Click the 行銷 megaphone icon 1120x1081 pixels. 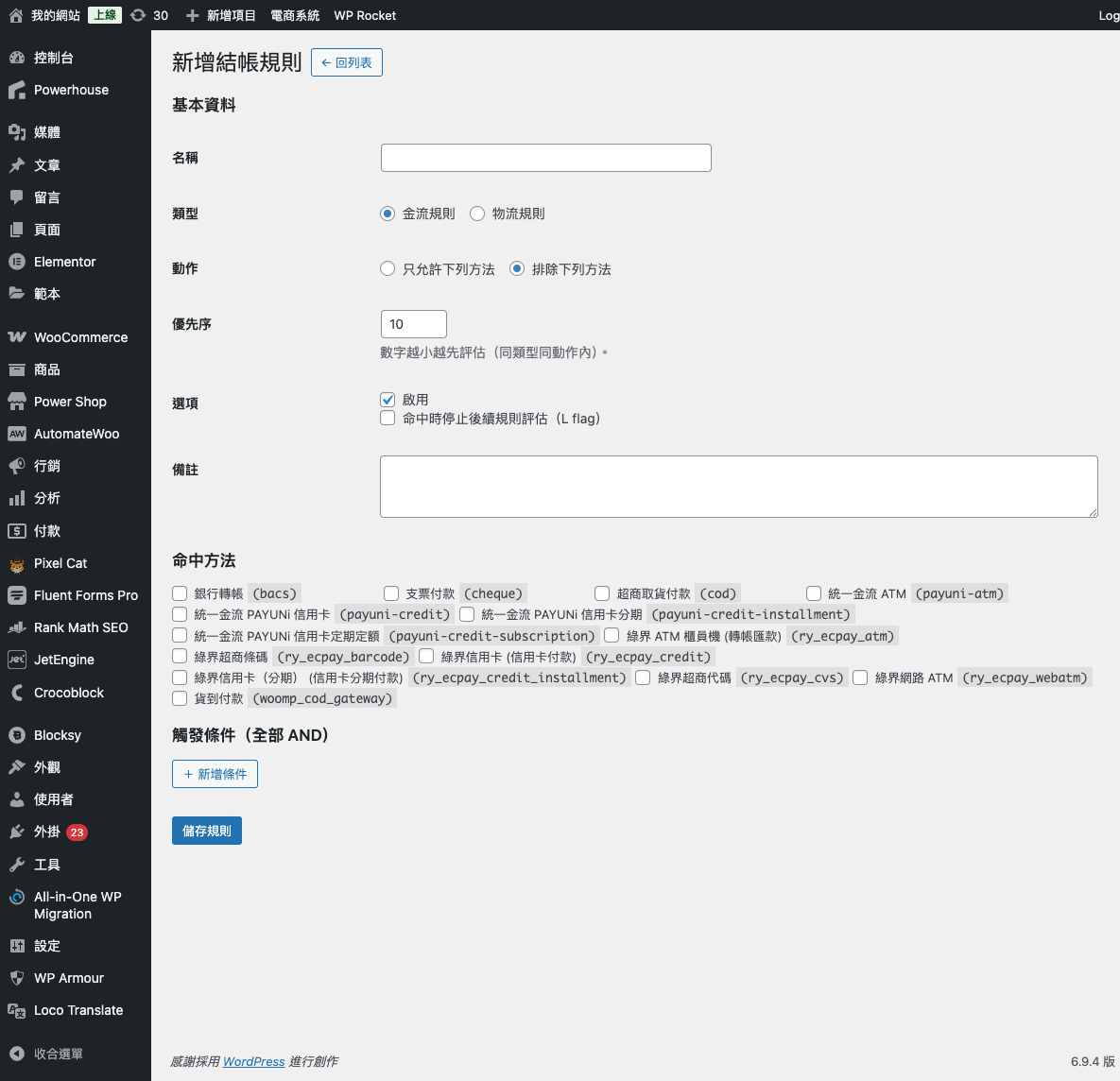coord(17,466)
